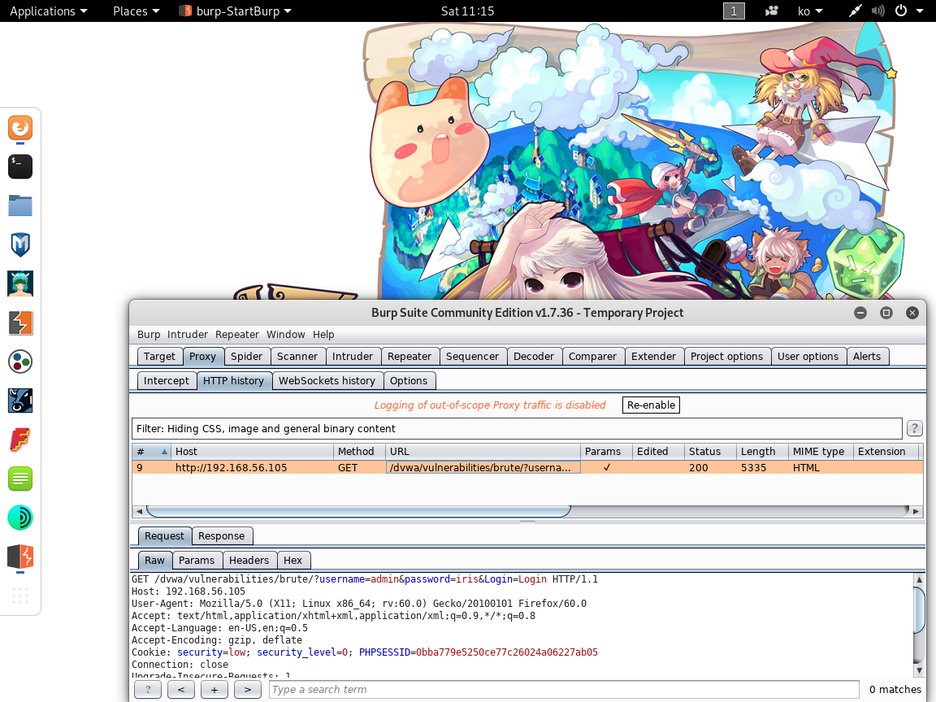Click the Type a search term field
The image size is (936, 702).
coord(564,689)
